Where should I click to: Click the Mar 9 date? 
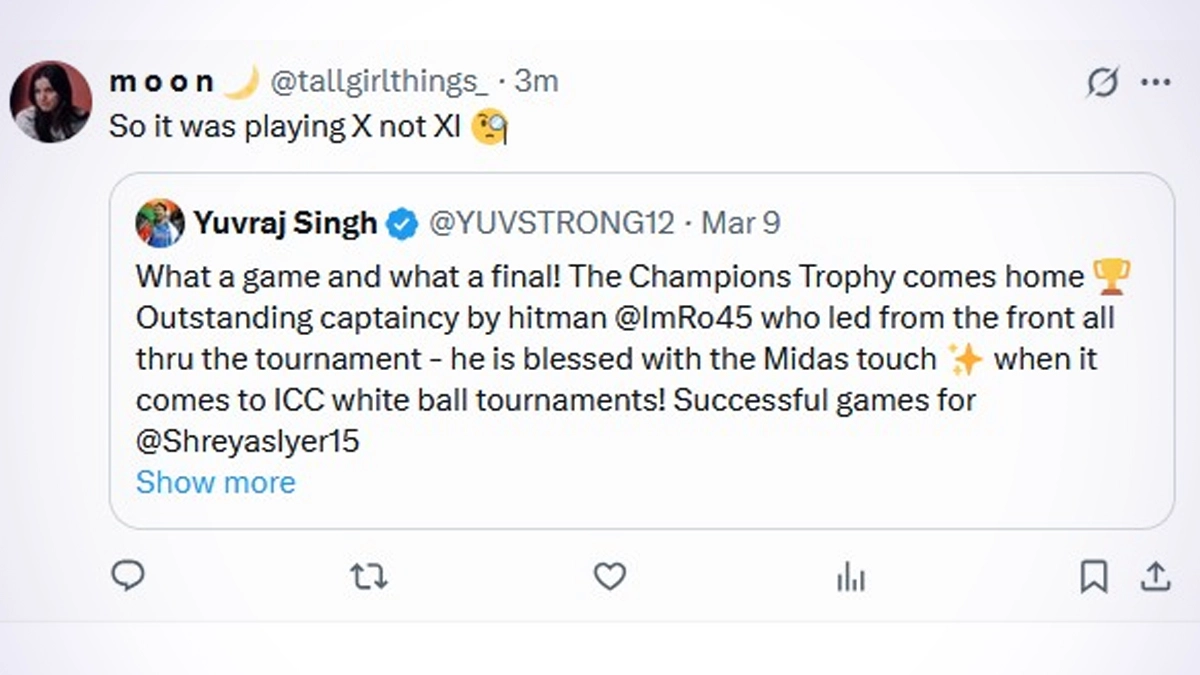[x=740, y=223]
